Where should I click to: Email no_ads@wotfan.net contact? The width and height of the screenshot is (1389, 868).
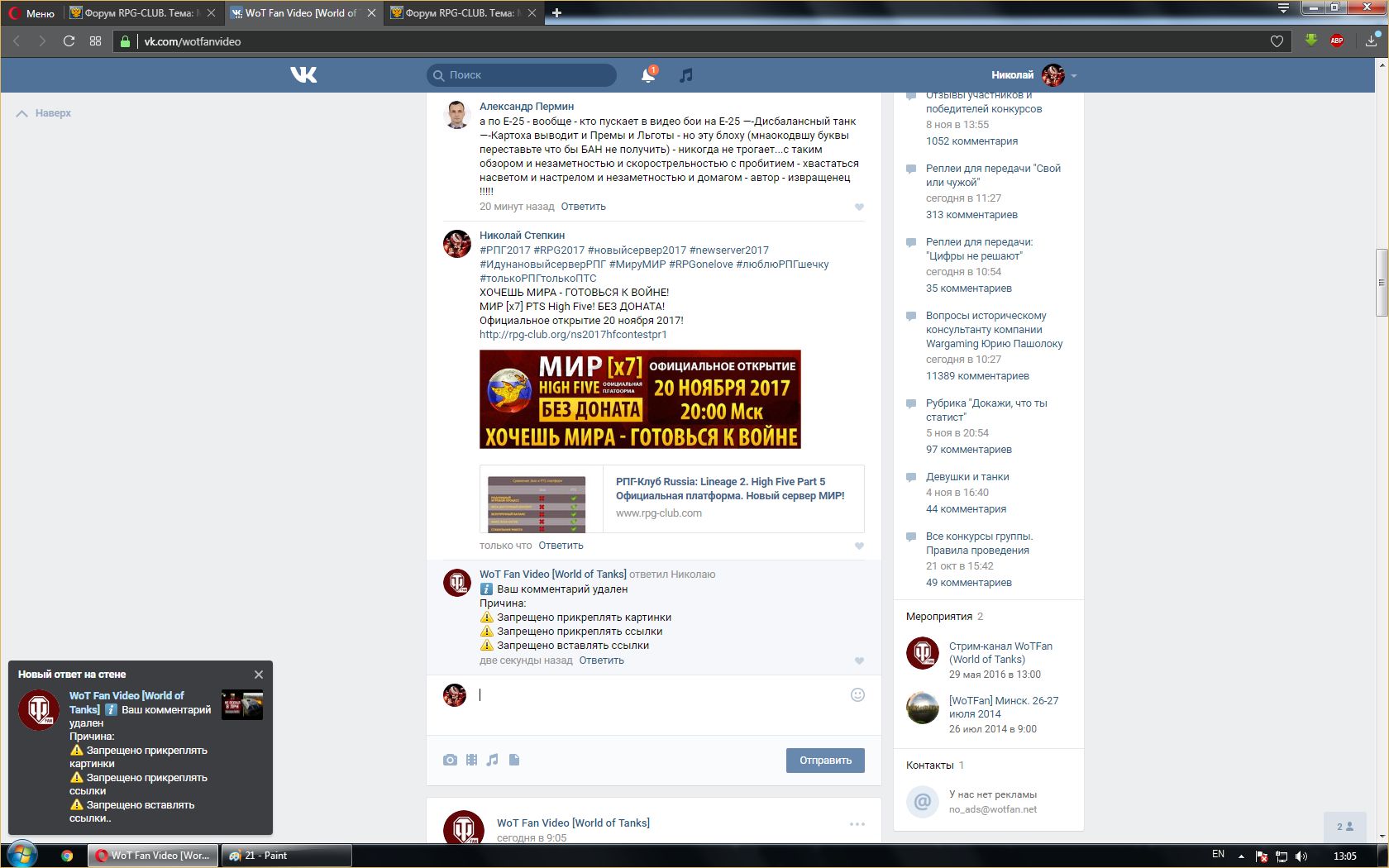993,810
